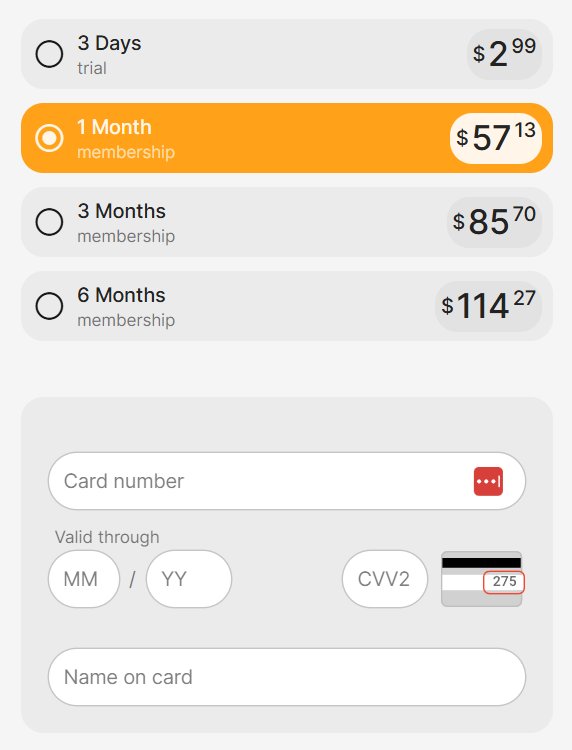Select the 6 Months membership radio button
The image size is (572, 750).
point(49,306)
